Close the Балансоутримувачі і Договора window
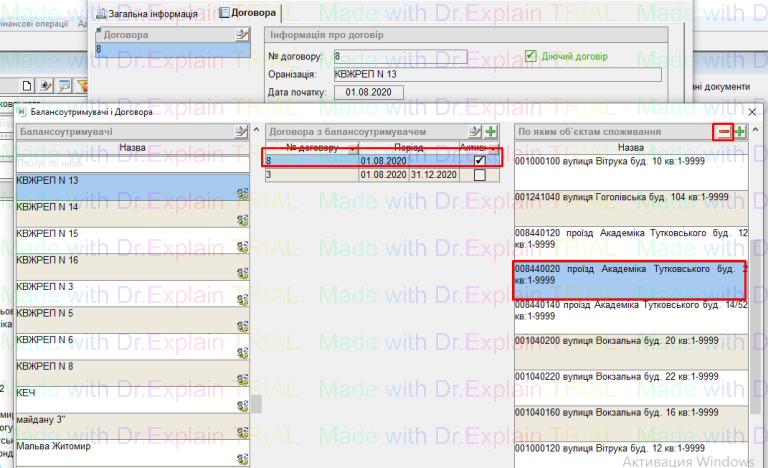Viewport: 768px width, 468px height. tap(752, 113)
